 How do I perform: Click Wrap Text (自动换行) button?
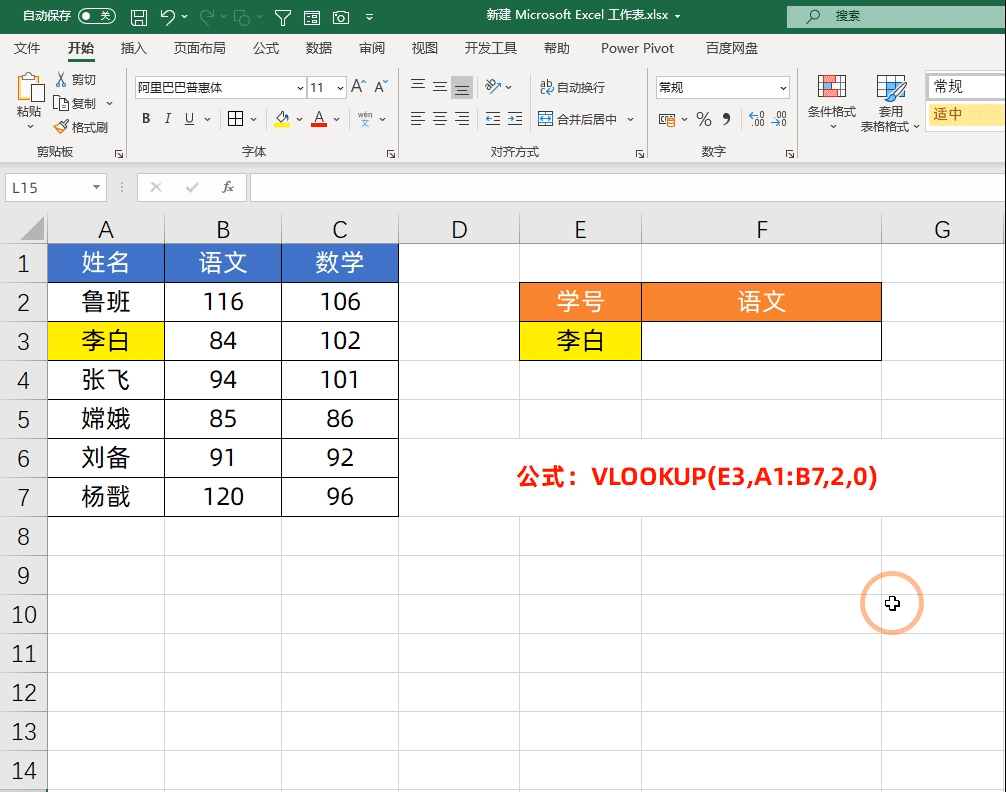(572, 88)
